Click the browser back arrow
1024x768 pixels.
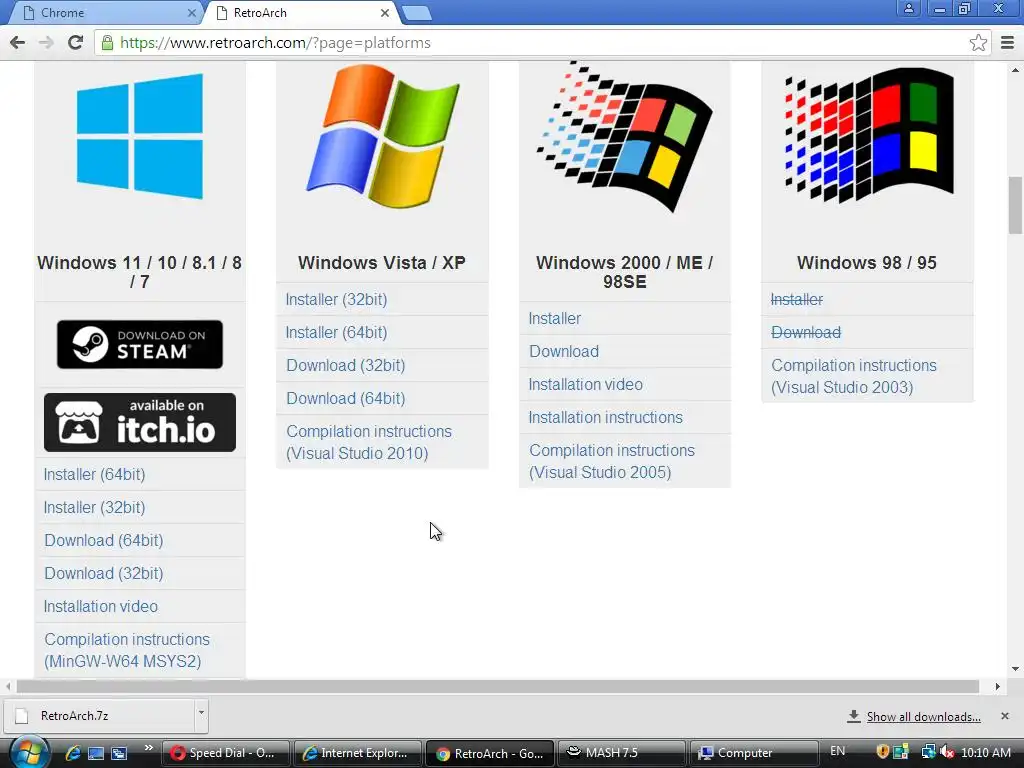coord(17,43)
